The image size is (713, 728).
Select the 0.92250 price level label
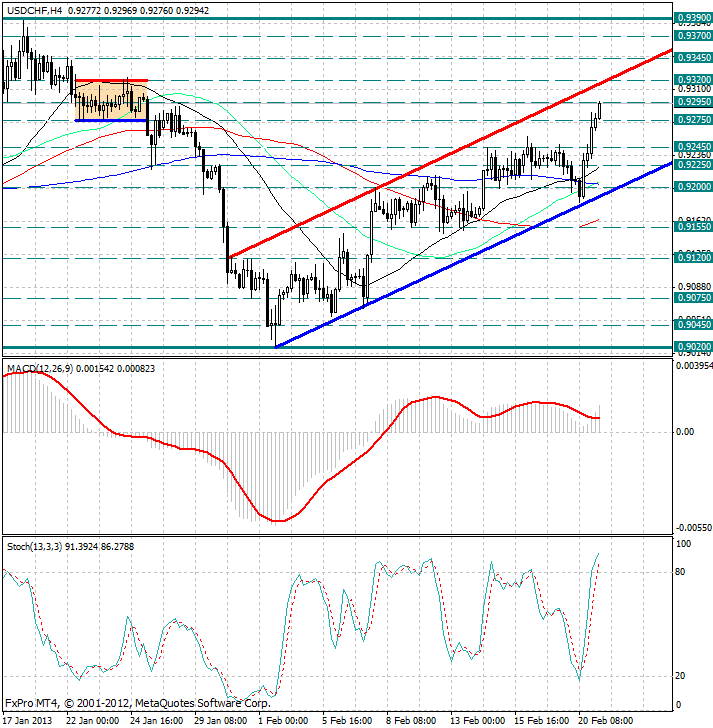[694, 165]
